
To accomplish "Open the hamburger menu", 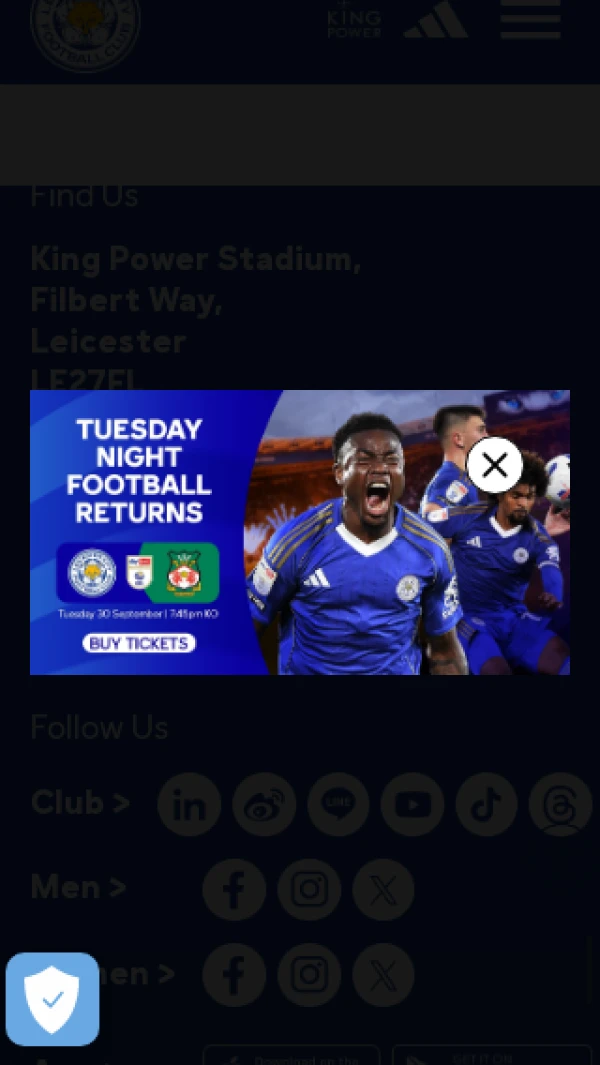I will pos(531,19).
